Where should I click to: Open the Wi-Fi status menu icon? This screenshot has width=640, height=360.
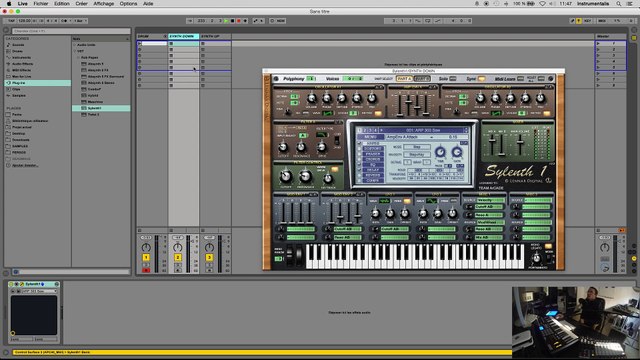click(542, 4)
